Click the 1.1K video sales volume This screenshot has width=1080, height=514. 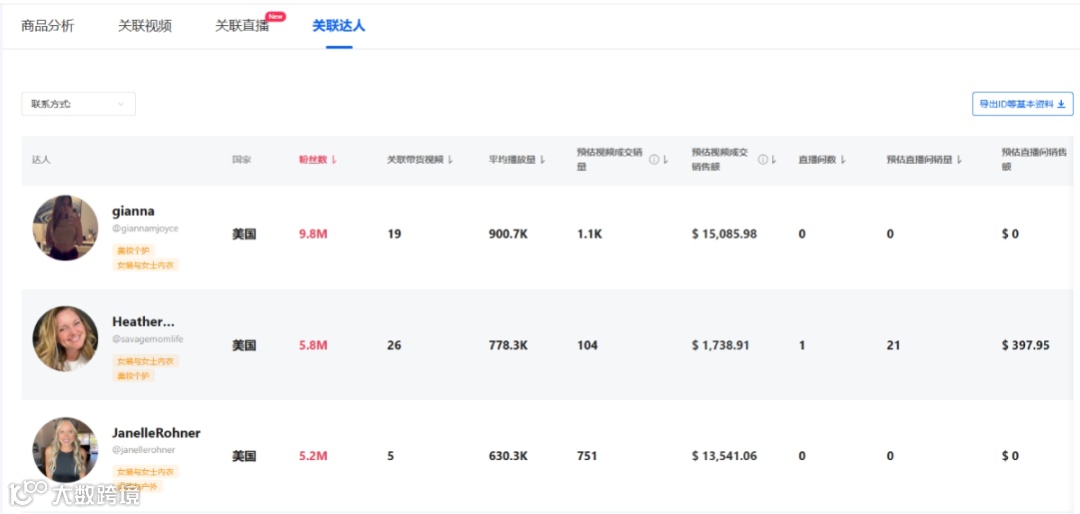coord(590,234)
